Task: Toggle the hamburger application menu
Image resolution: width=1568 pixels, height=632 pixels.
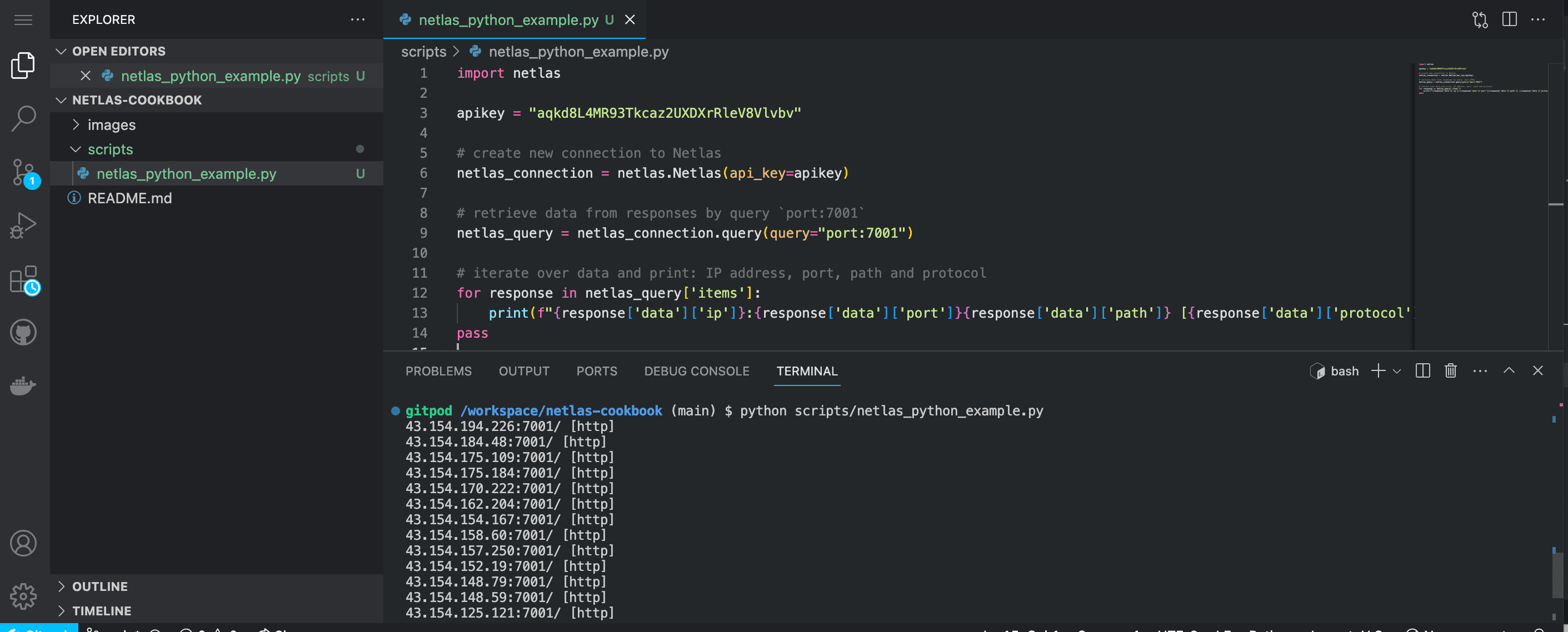Action: pos(23,19)
